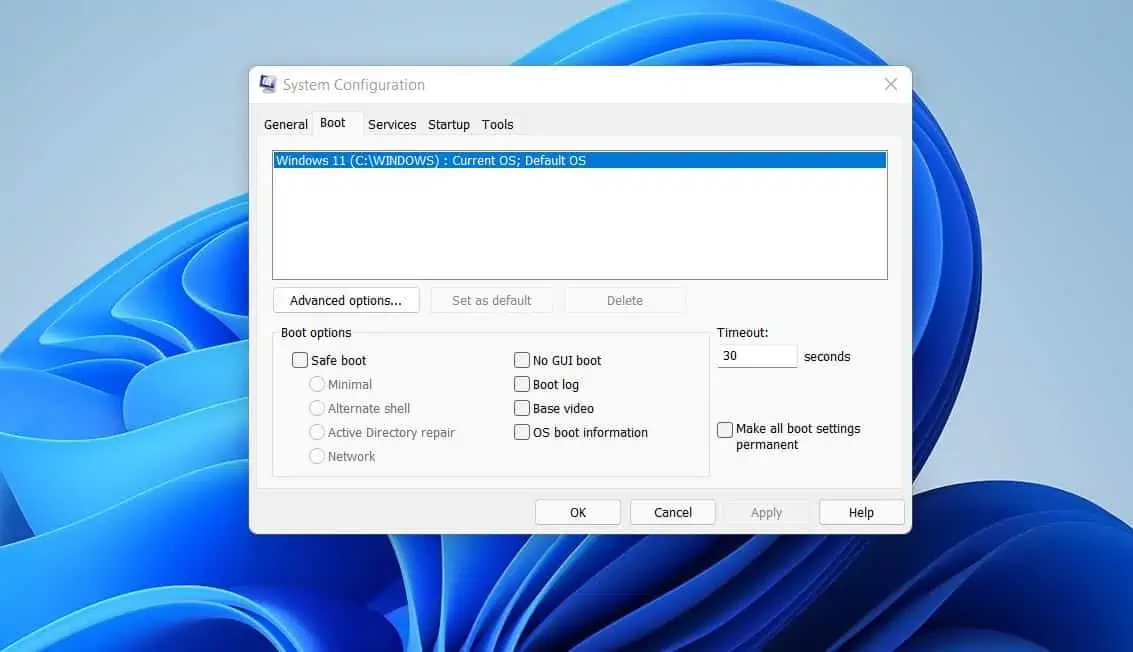Select the Windows 11 (C:\WINDOWS) boot entry

coord(580,160)
